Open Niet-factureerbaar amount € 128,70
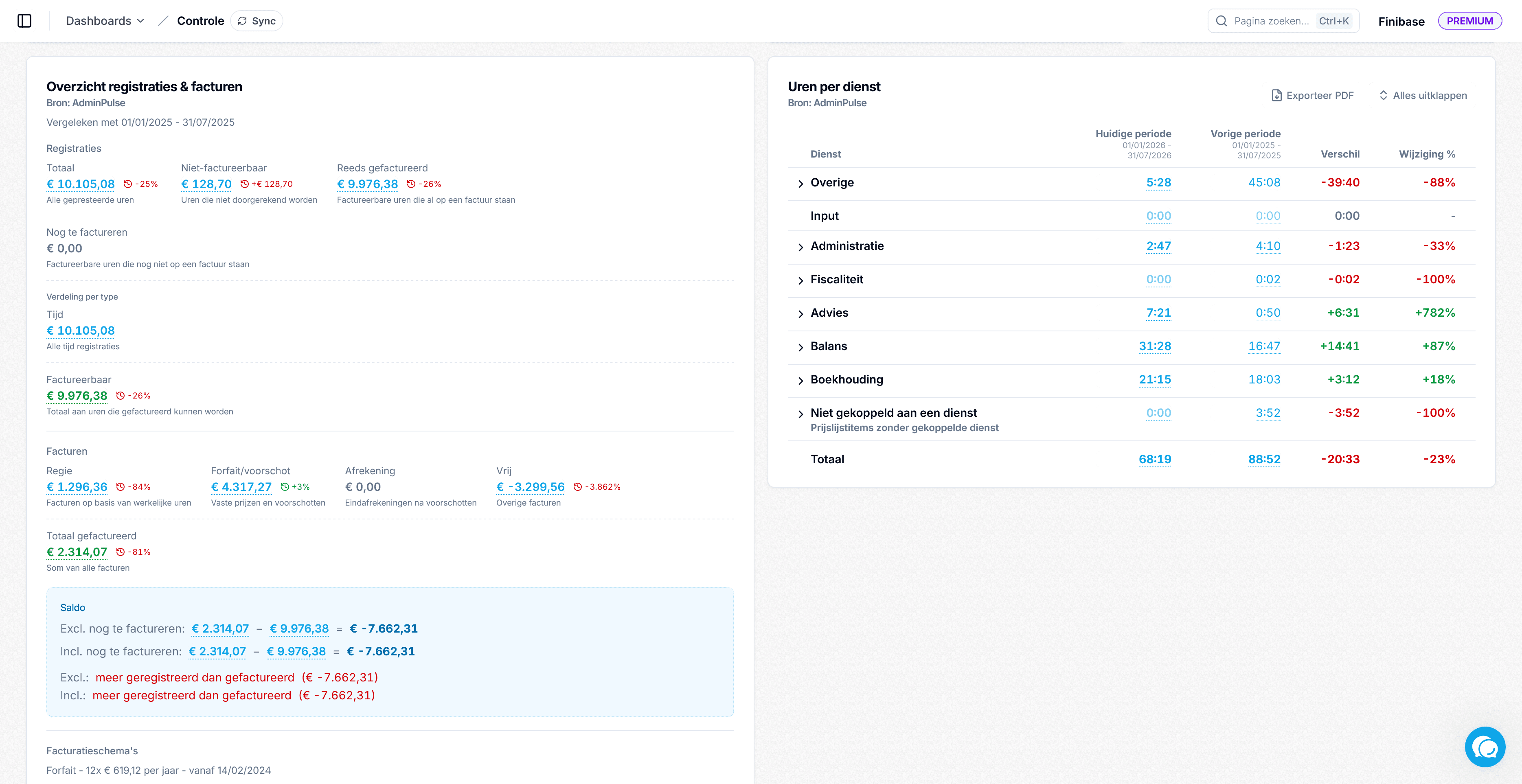This screenshot has width=1522, height=784. 206,184
